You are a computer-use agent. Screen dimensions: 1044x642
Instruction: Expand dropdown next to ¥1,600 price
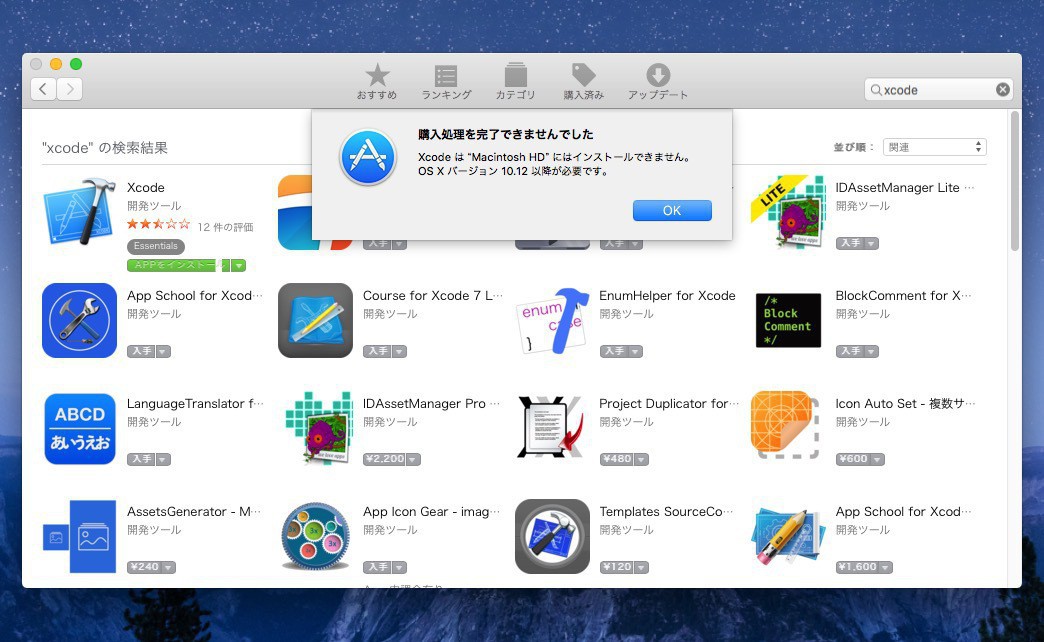tap(886, 567)
